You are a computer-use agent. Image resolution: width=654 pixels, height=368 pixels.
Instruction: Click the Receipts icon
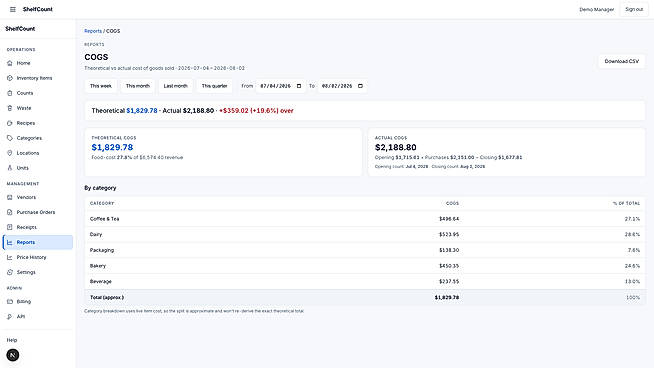[x=10, y=227]
